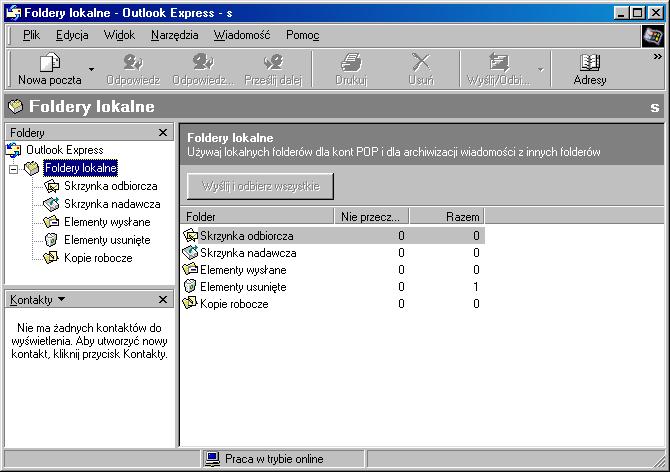Screen dimensions: 670x472
Task: Open the Nowa poczta dropdown arrow
Action: coord(91,69)
